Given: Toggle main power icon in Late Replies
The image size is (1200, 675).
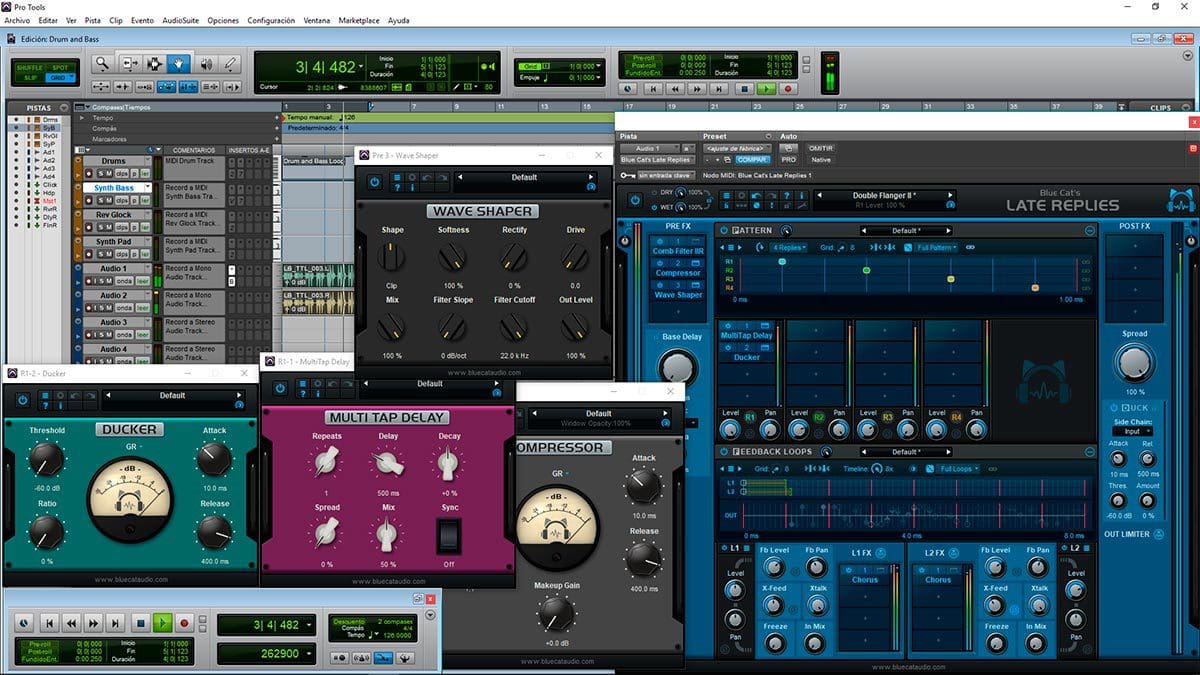Looking at the screenshot, I should [x=635, y=200].
